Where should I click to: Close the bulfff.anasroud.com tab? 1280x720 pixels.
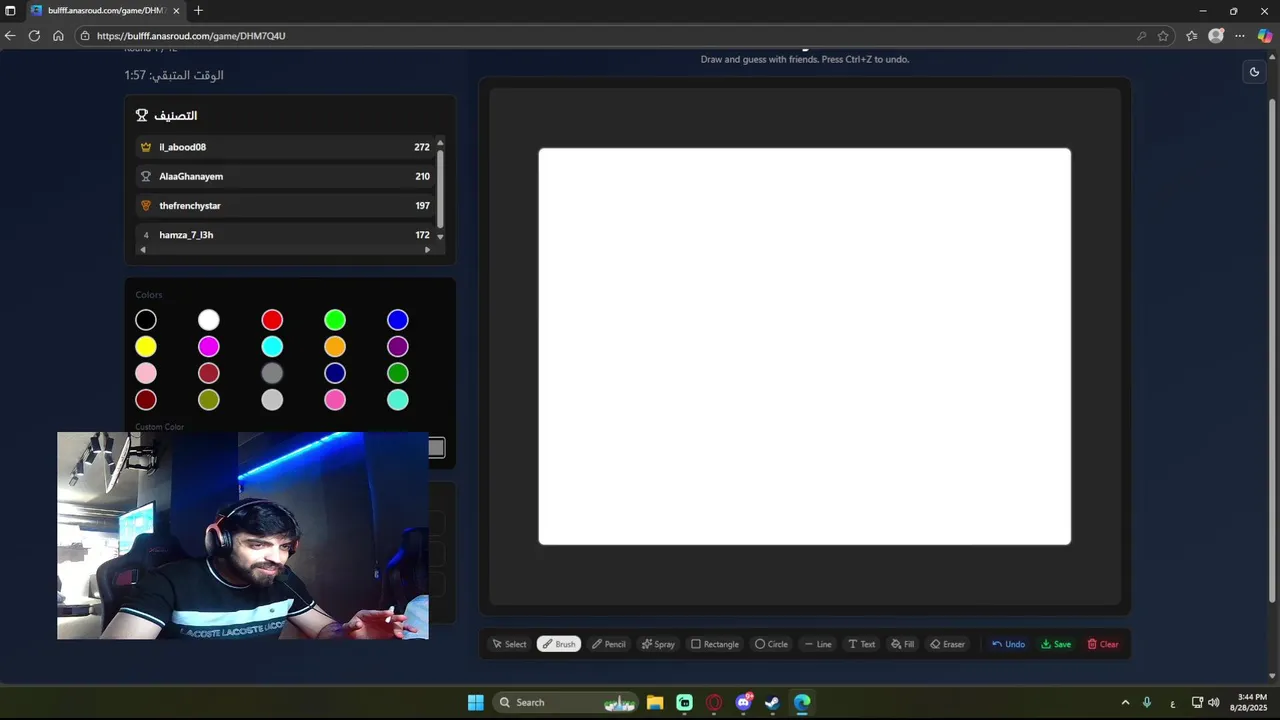[x=176, y=11]
